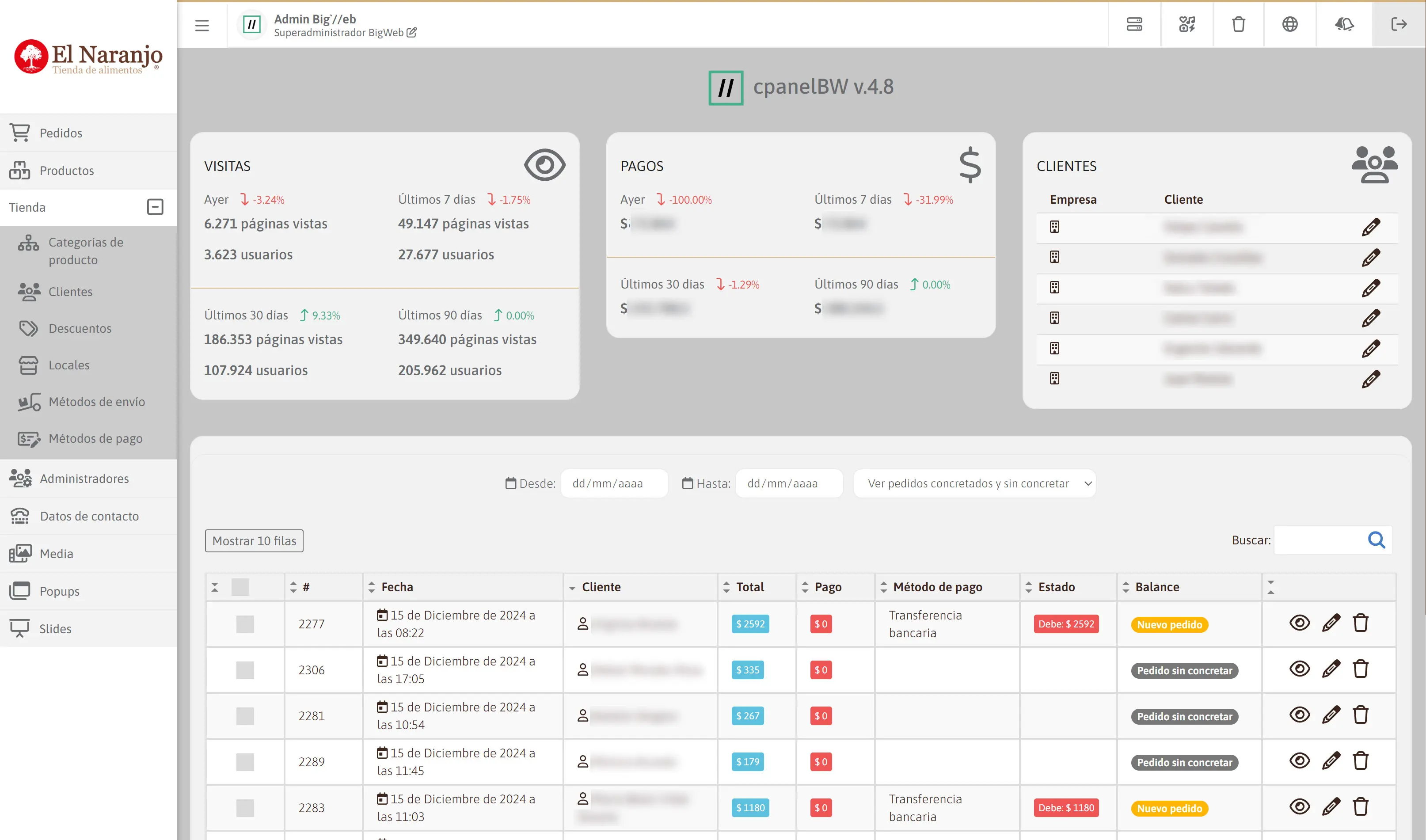This screenshot has width=1426, height=840.
Task: Tick the checkbox for order 2289
Action: point(244,762)
